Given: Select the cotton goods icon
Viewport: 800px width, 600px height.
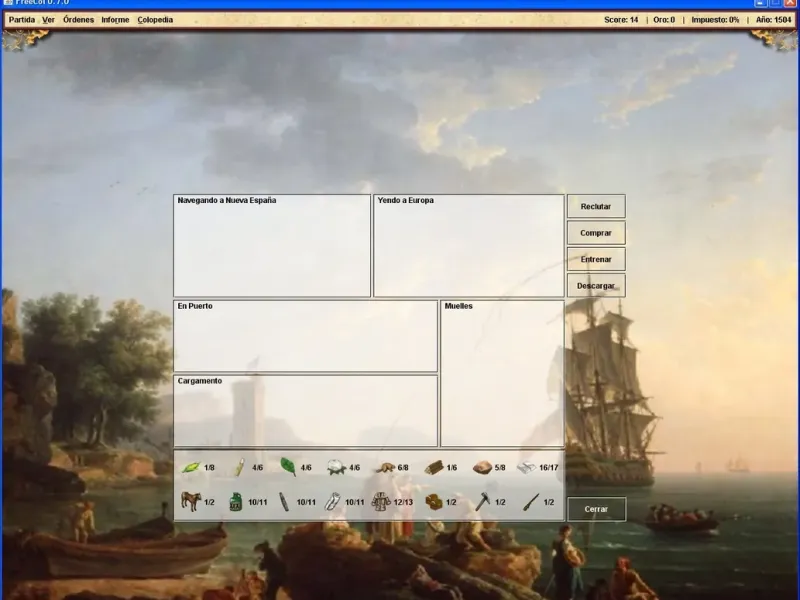Looking at the screenshot, I should [x=336, y=467].
